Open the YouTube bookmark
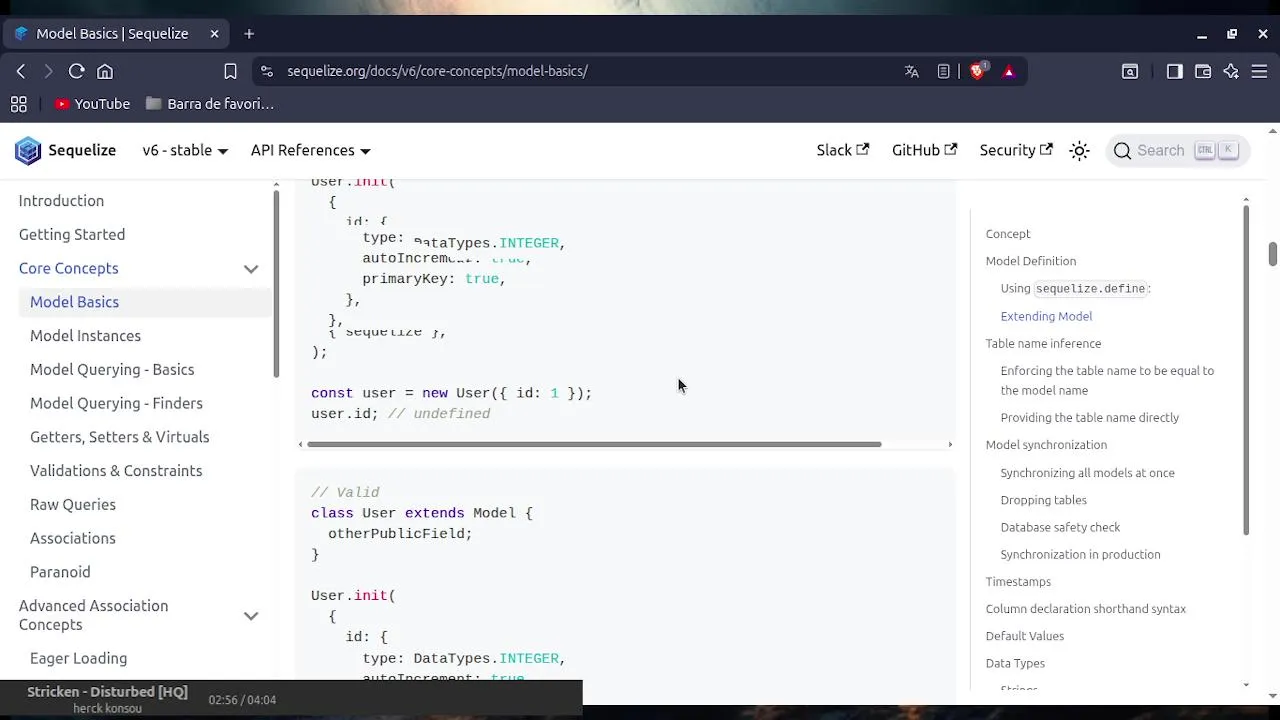This screenshot has width=1280, height=720. tap(92, 104)
